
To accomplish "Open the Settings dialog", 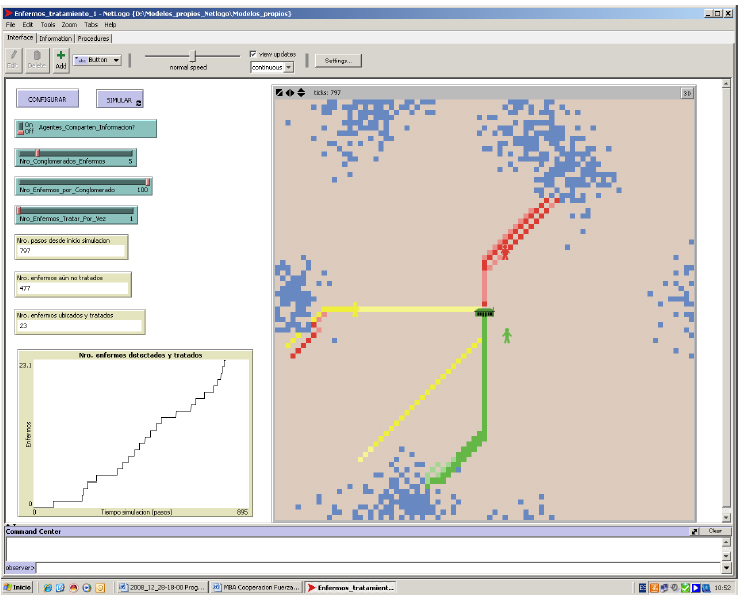I will pyautogui.click(x=337, y=60).
